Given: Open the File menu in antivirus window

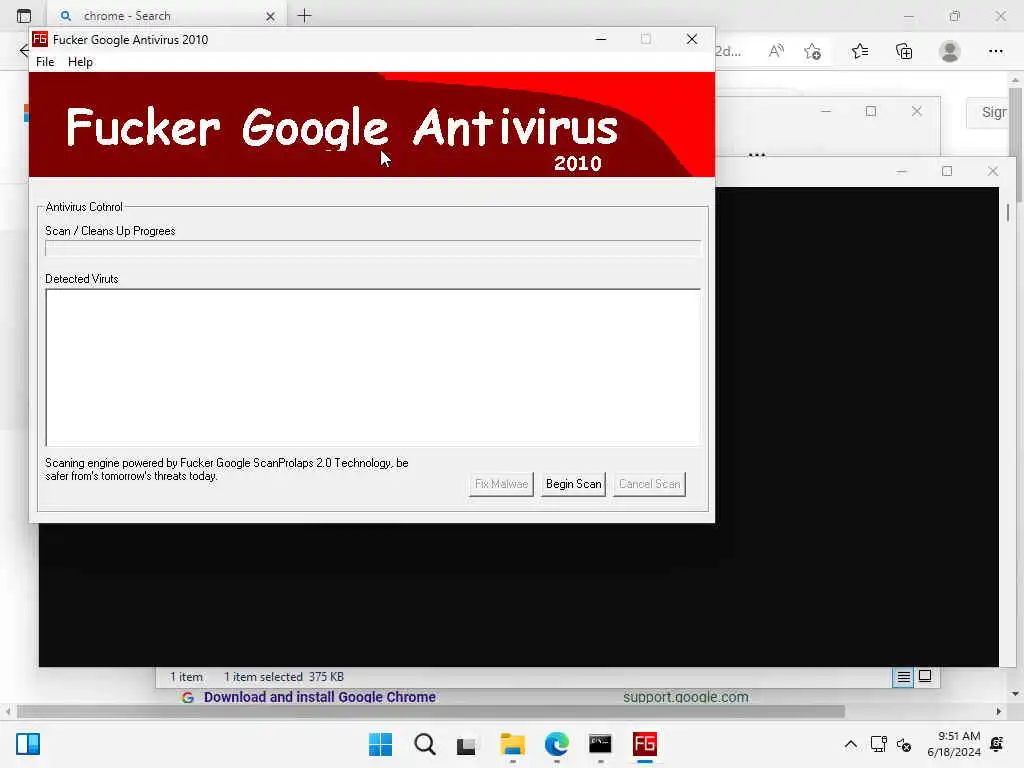Looking at the screenshot, I should click(45, 62).
